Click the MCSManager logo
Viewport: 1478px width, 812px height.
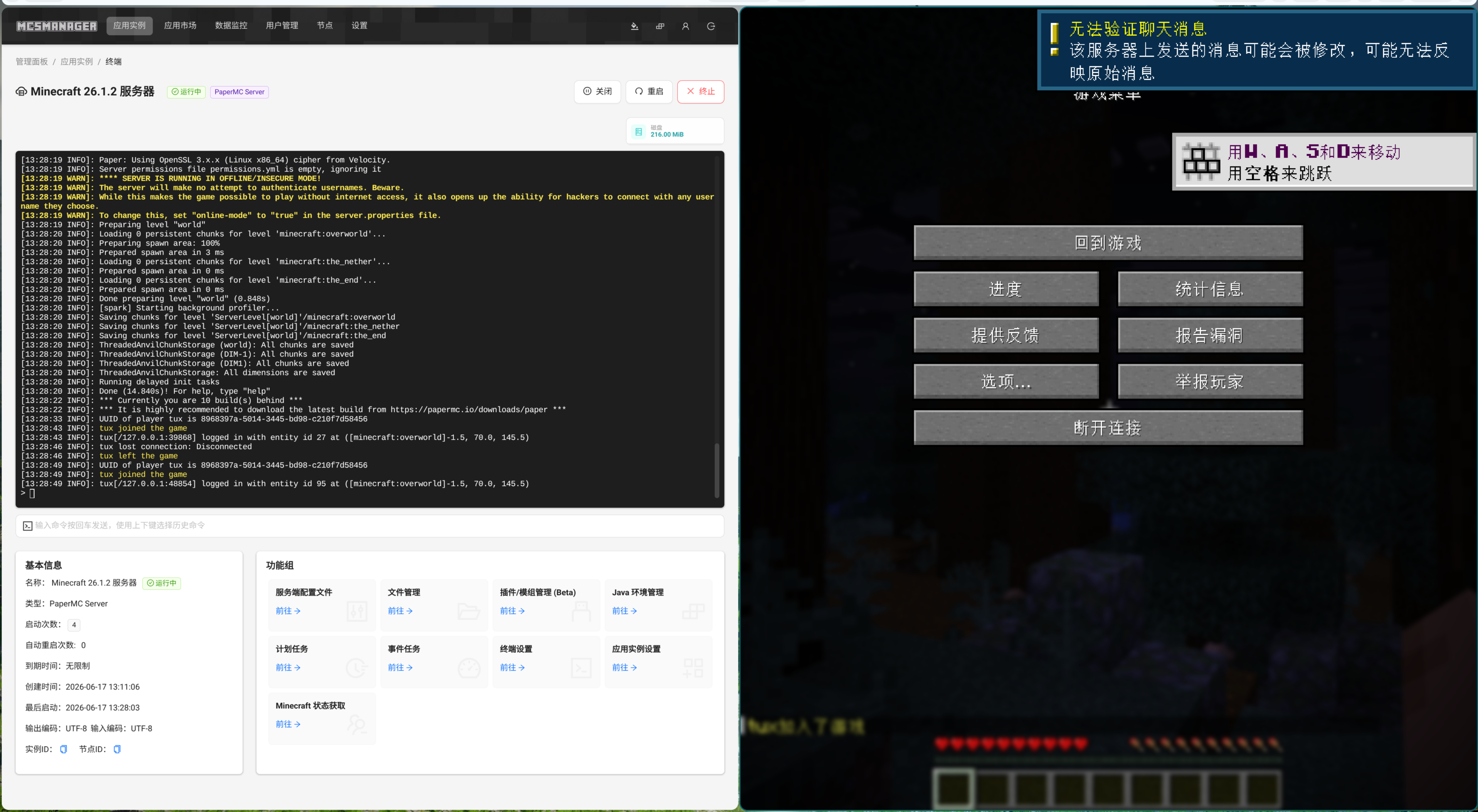56,26
